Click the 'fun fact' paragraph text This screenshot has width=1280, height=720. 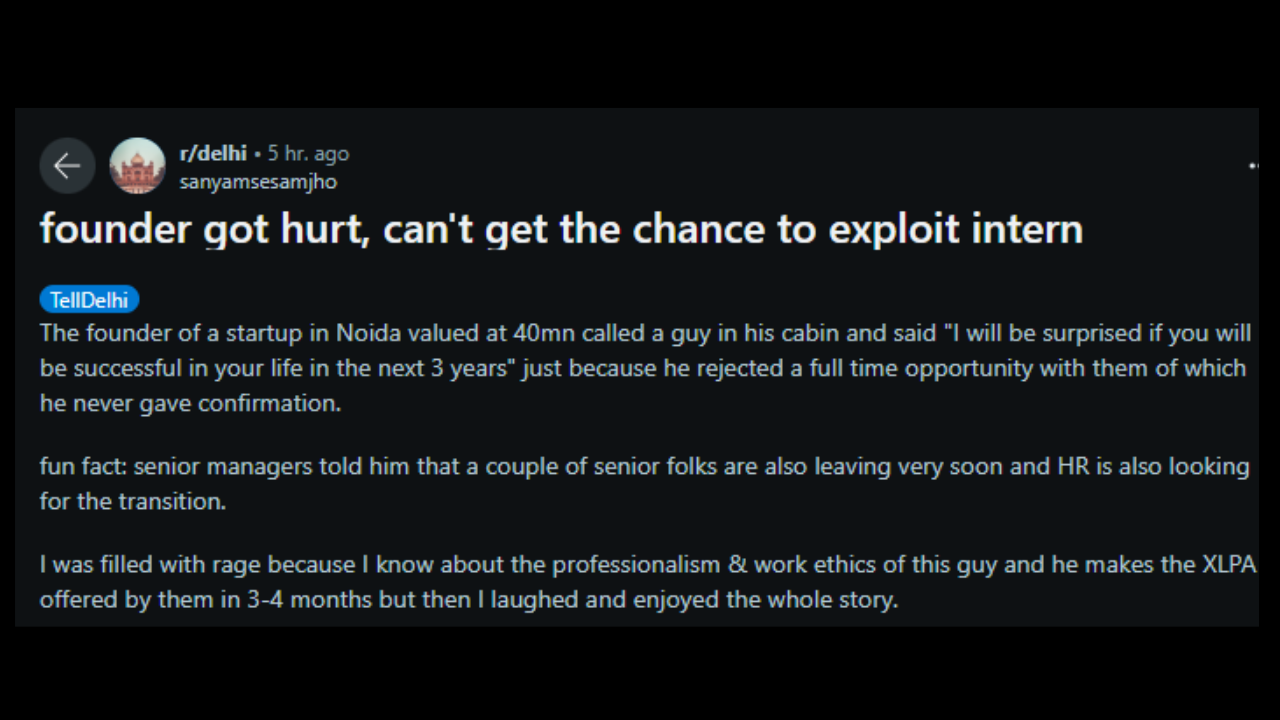(640, 483)
